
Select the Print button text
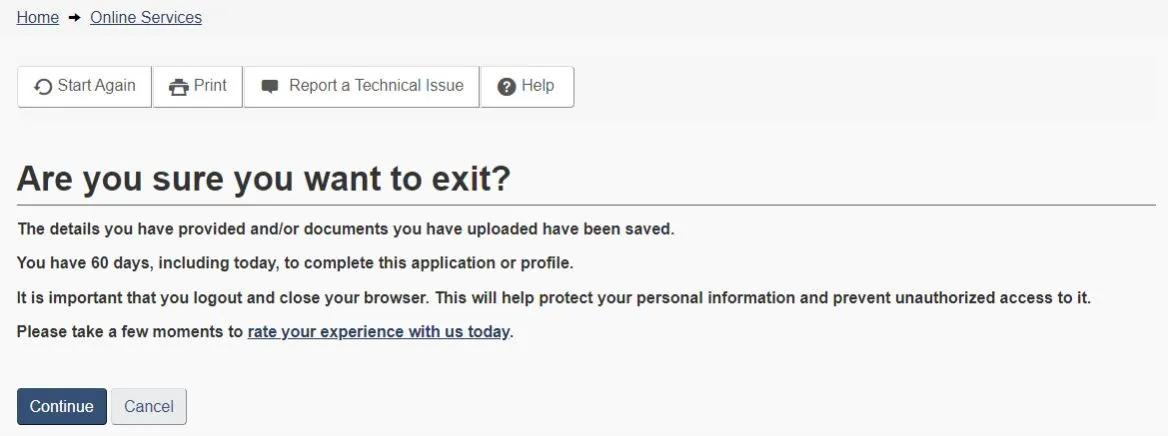click(210, 86)
